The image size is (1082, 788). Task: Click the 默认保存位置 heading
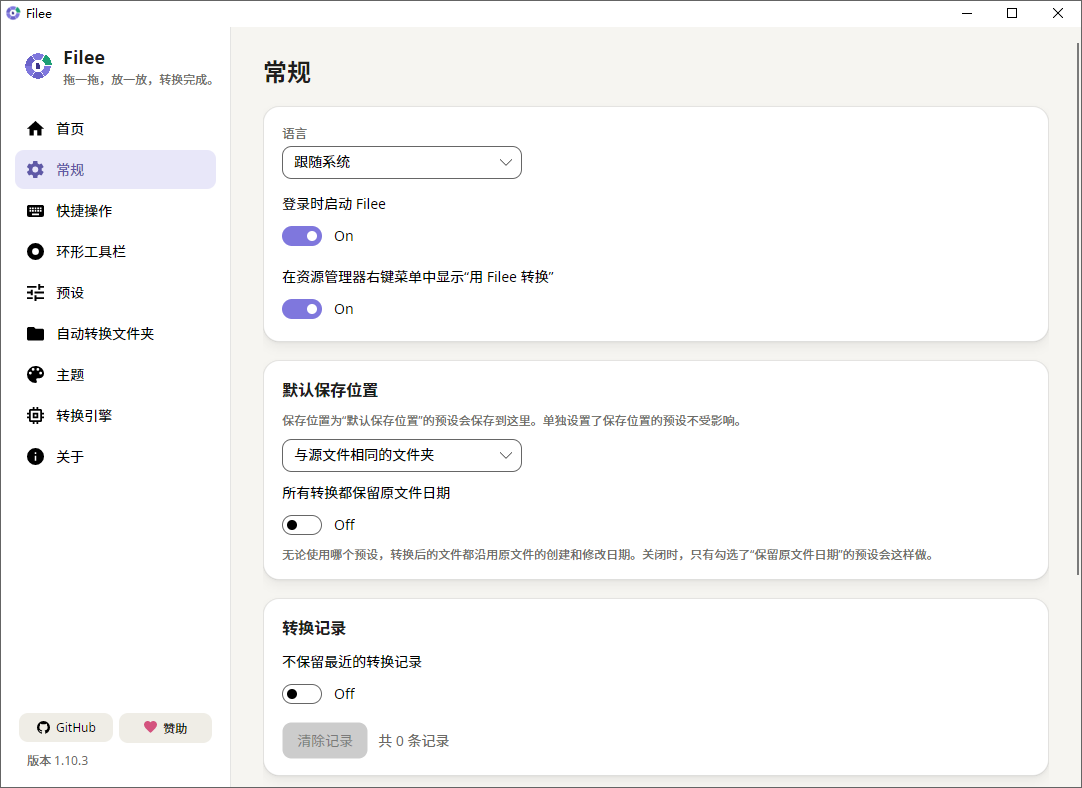(x=330, y=391)
